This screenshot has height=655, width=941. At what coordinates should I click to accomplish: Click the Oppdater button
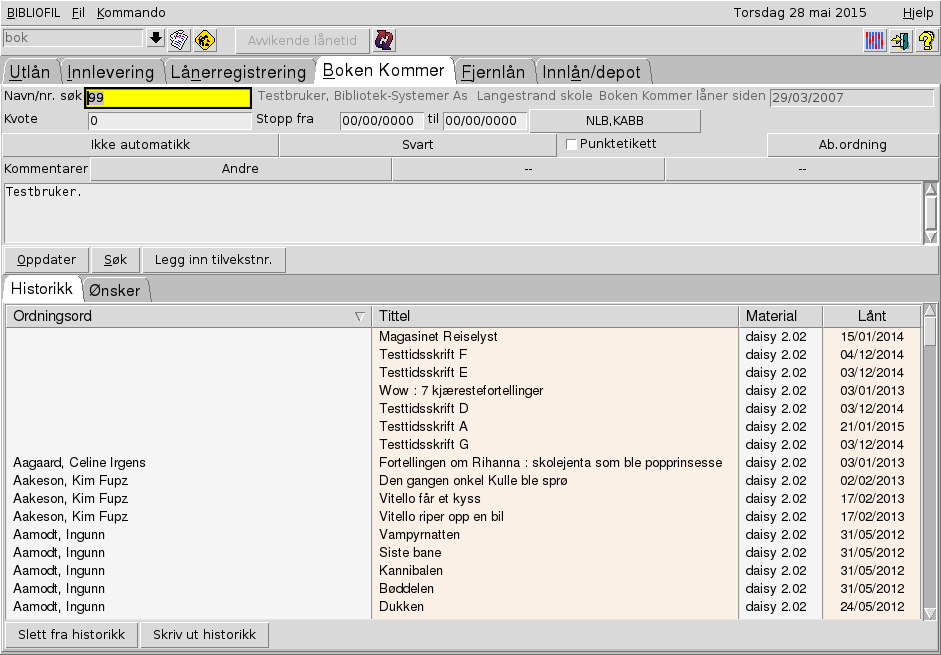coord(46,260)
